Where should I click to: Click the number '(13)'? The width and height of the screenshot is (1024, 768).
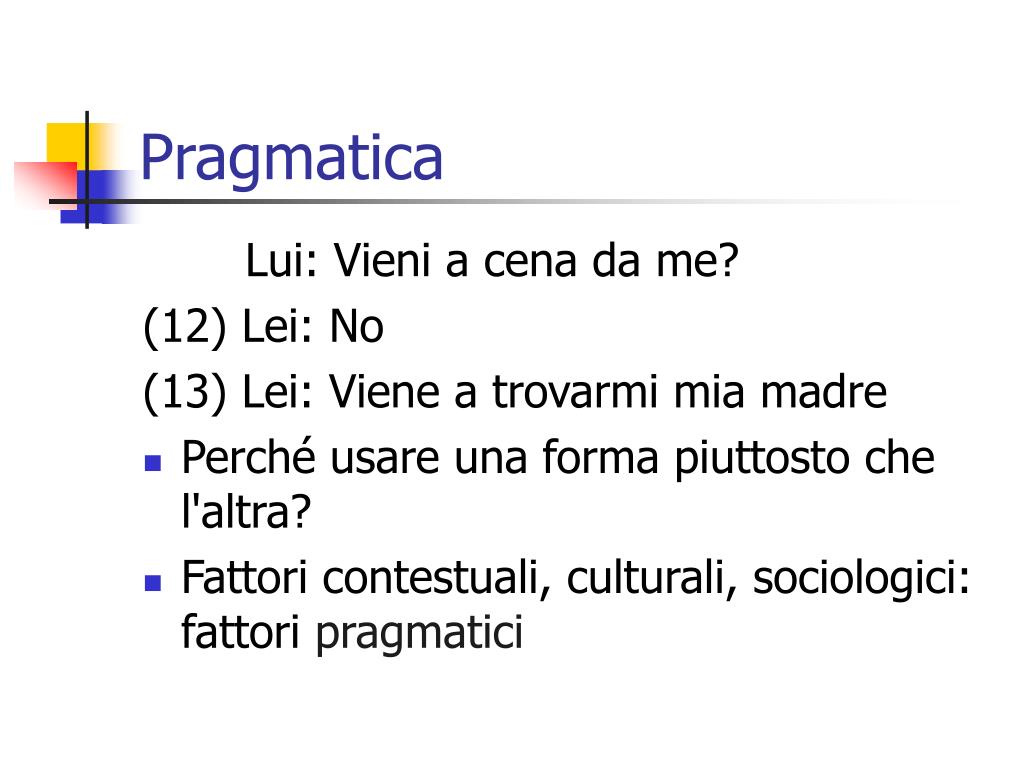pyautogui.click(x=185, y=393)
